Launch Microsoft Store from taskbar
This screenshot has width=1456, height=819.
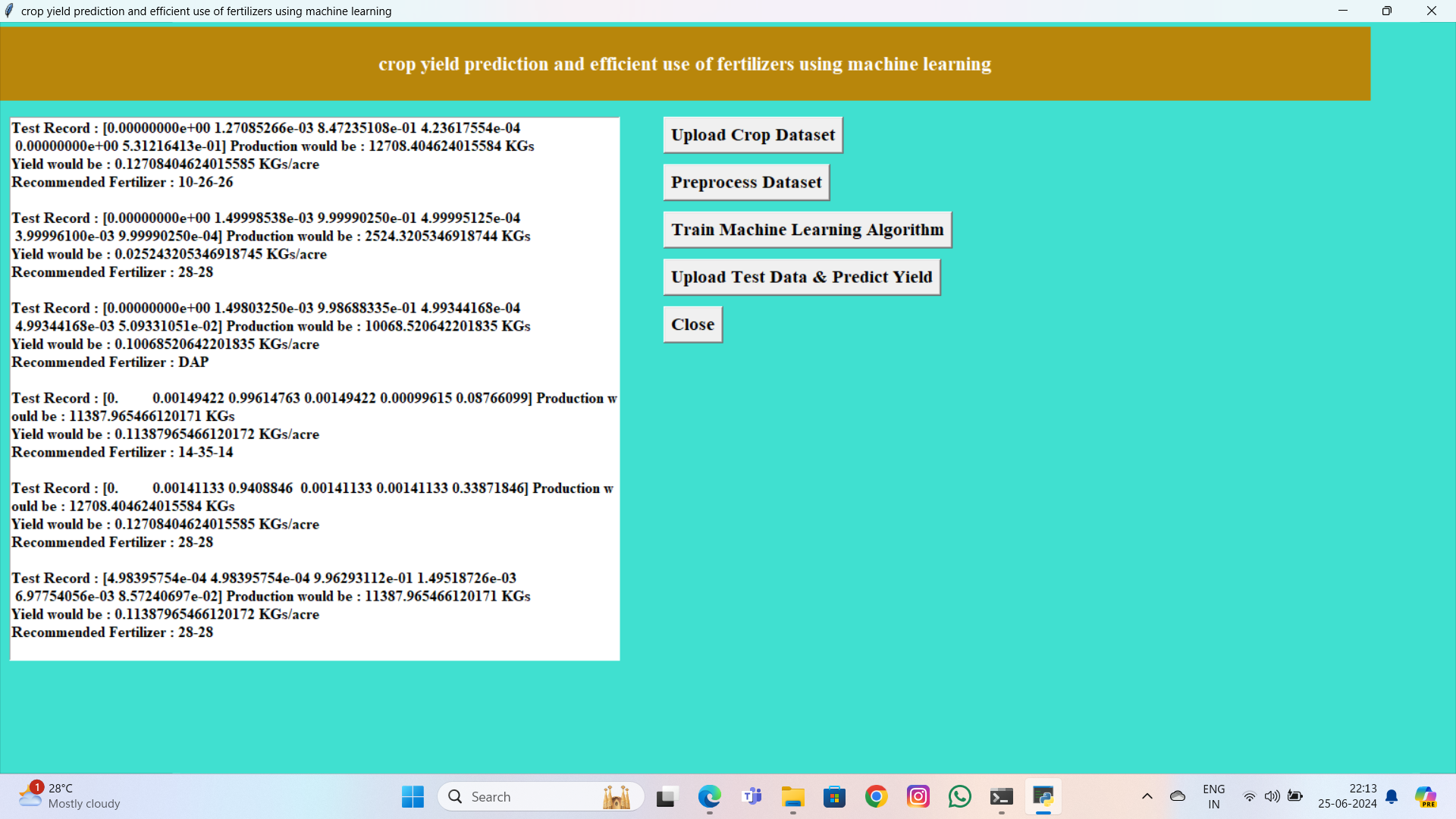tap(834, 797)
